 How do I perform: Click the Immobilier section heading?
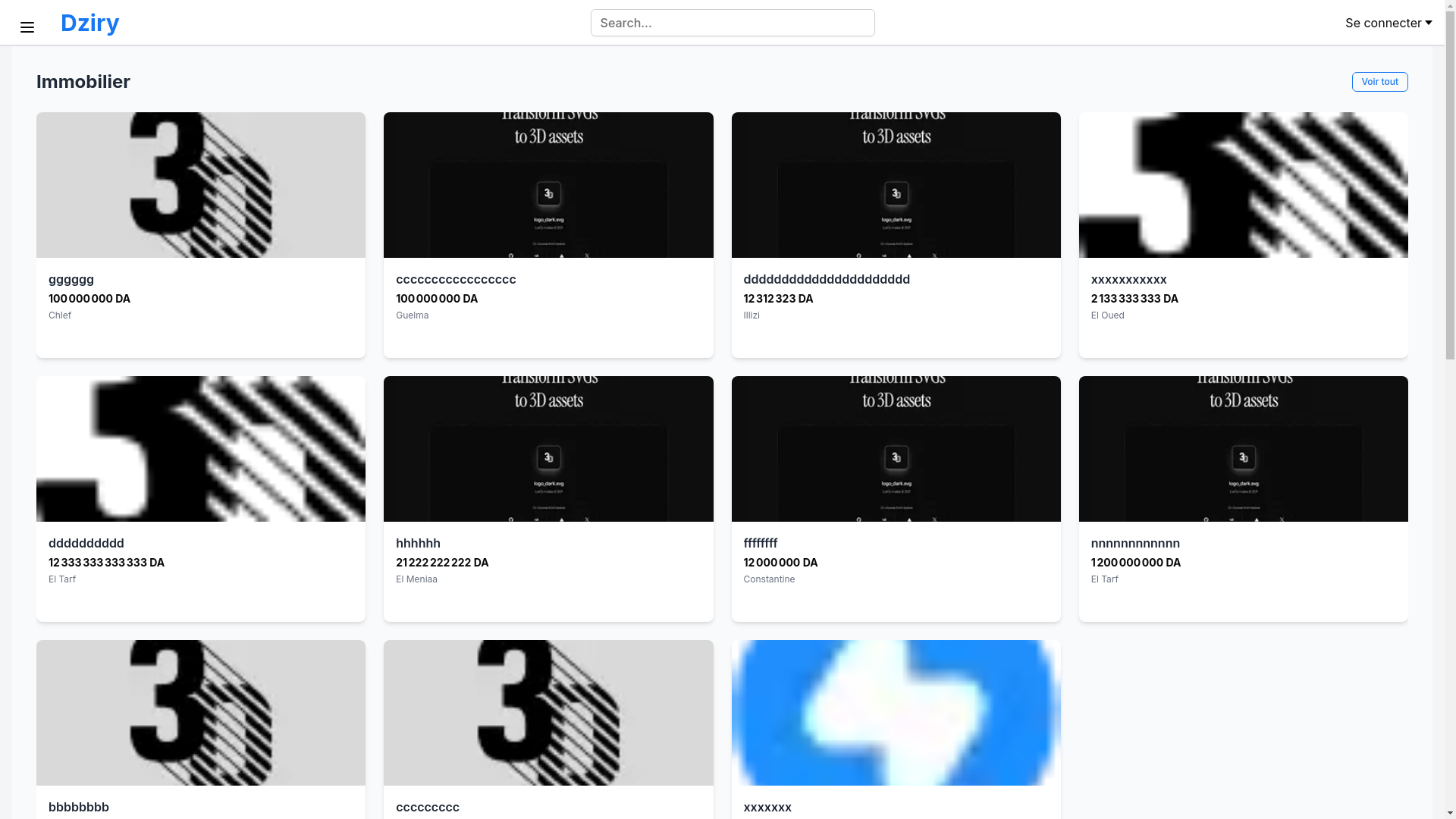point(83,82)
